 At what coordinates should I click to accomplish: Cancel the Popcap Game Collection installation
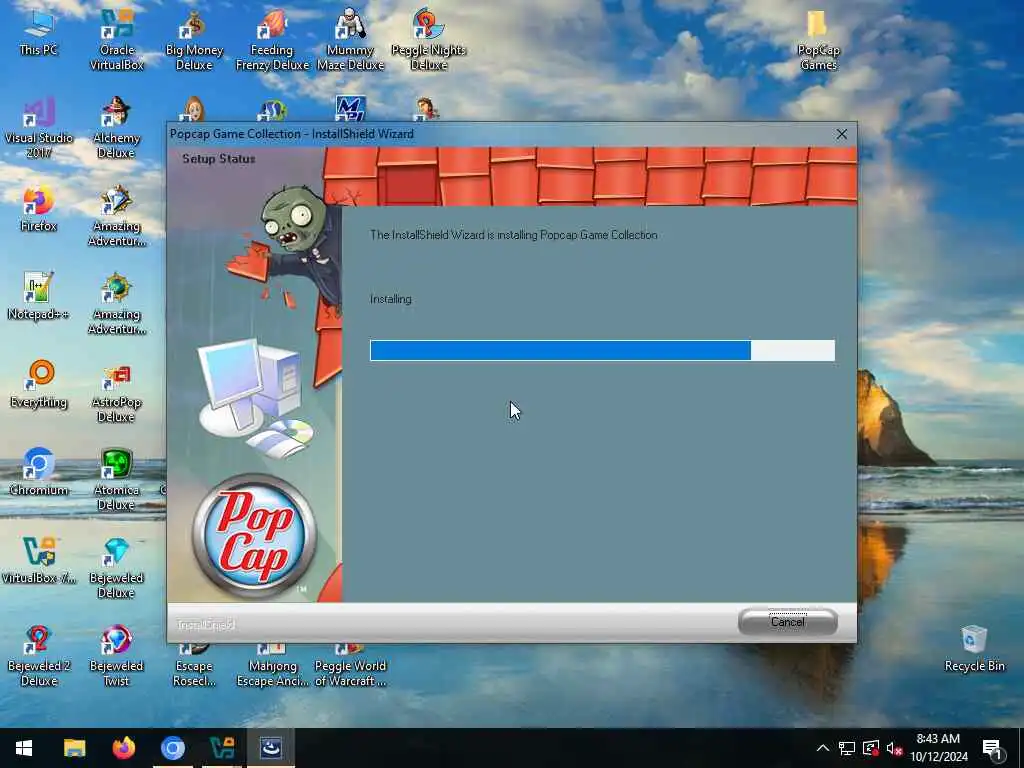click(x=787, y=621)
